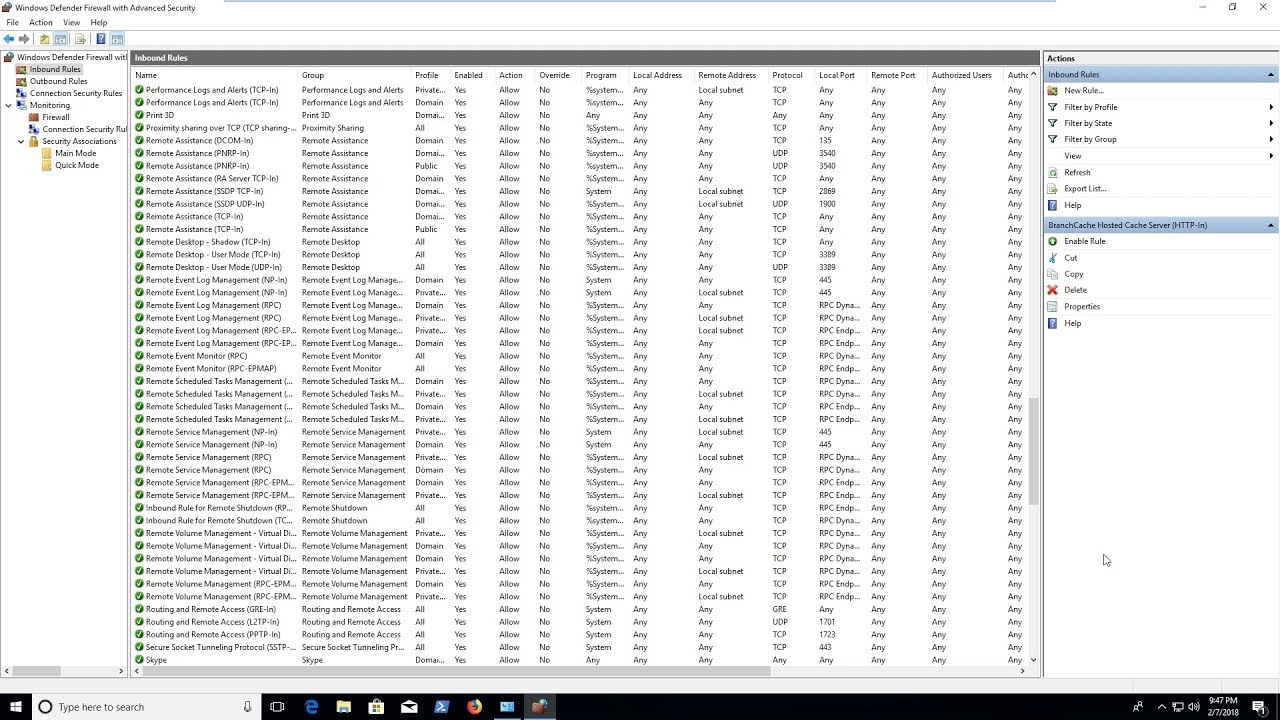1280x720 pixels.
Task: Click the rules list vertical scrollbar thumb
Action: tap(1033, 452)
